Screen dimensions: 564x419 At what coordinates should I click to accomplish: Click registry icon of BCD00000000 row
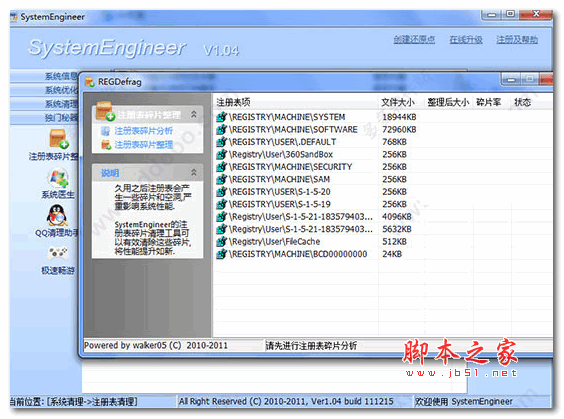pyautogui.click(x=222, y=254)
